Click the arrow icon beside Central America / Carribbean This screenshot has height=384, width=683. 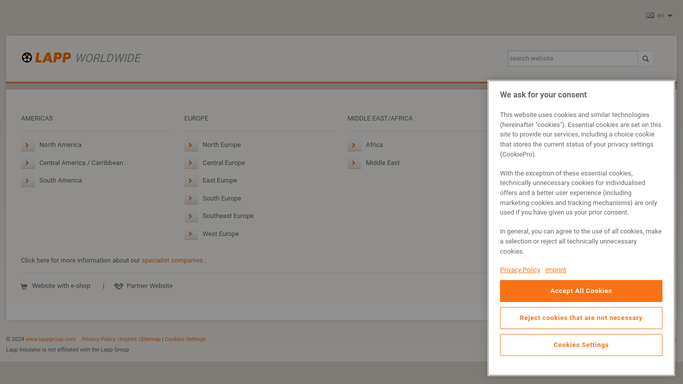click(27, 163)
